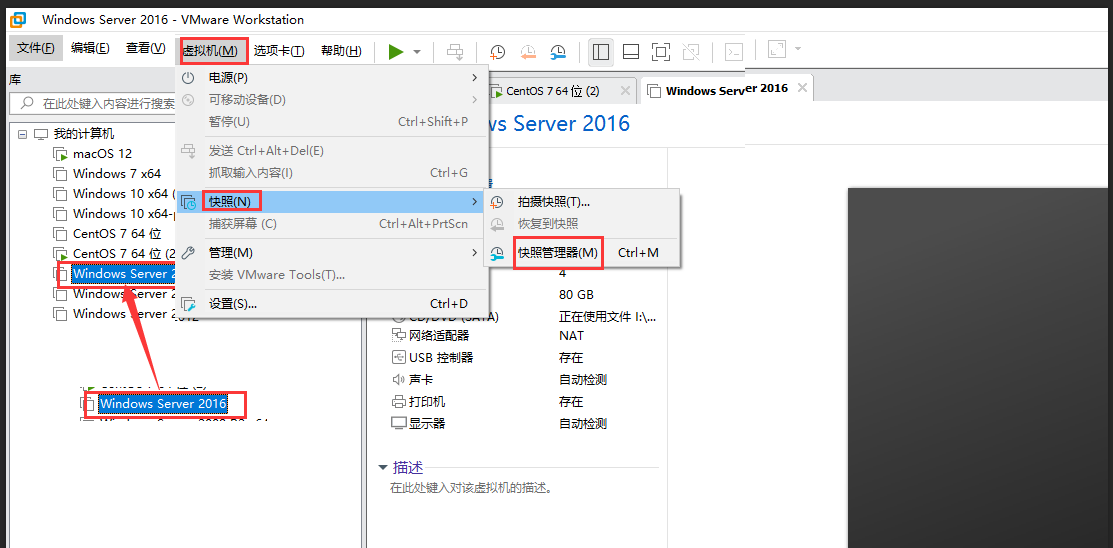Click the Send Ctrl+Alt+Del toolbar icon
This screenshot has width=1113, height=548.
(454, 51)
